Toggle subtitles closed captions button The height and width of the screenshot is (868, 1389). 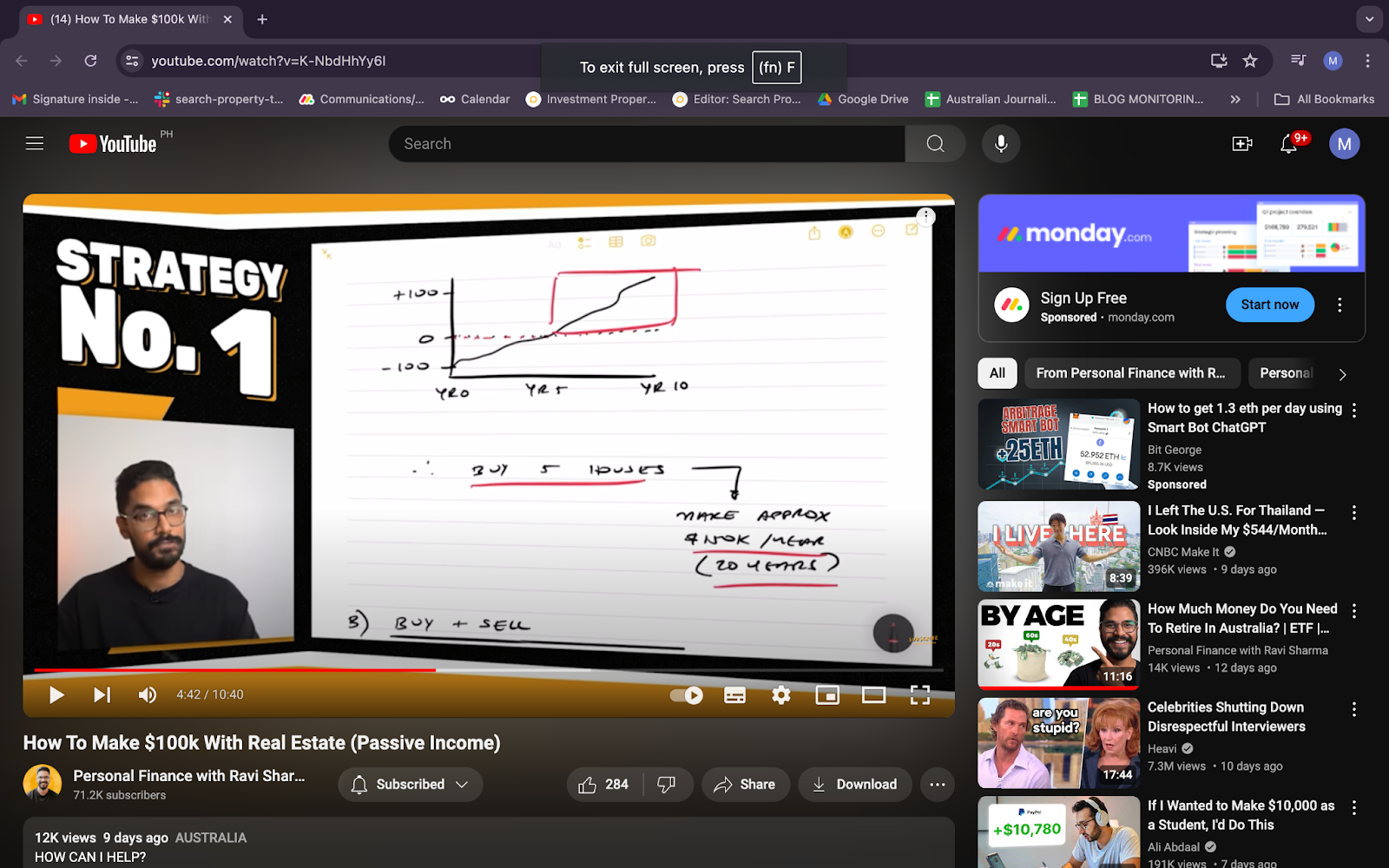(735, 694)
